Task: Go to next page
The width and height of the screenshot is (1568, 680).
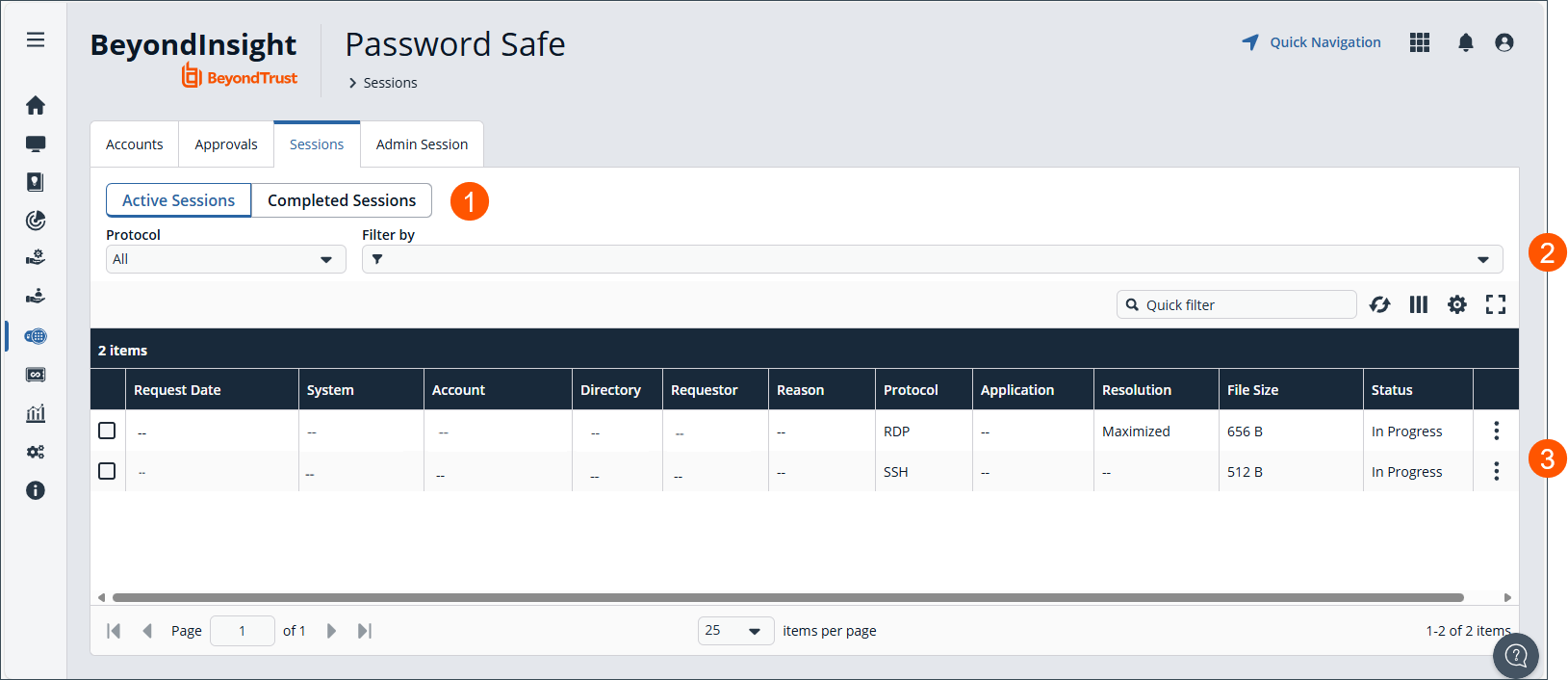Action: (331, 631)
